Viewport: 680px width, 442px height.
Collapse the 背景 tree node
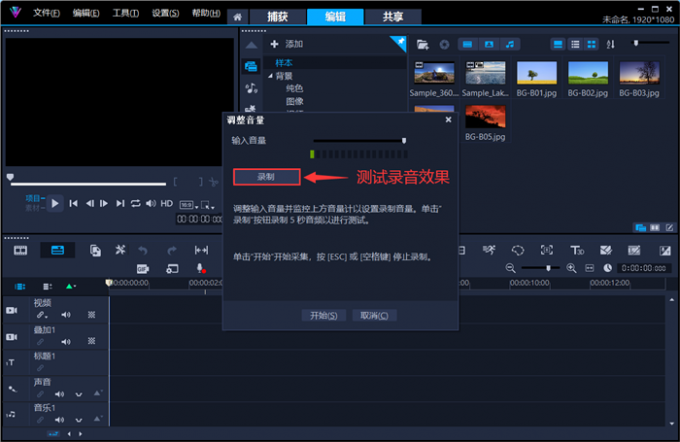click(270, 76)
